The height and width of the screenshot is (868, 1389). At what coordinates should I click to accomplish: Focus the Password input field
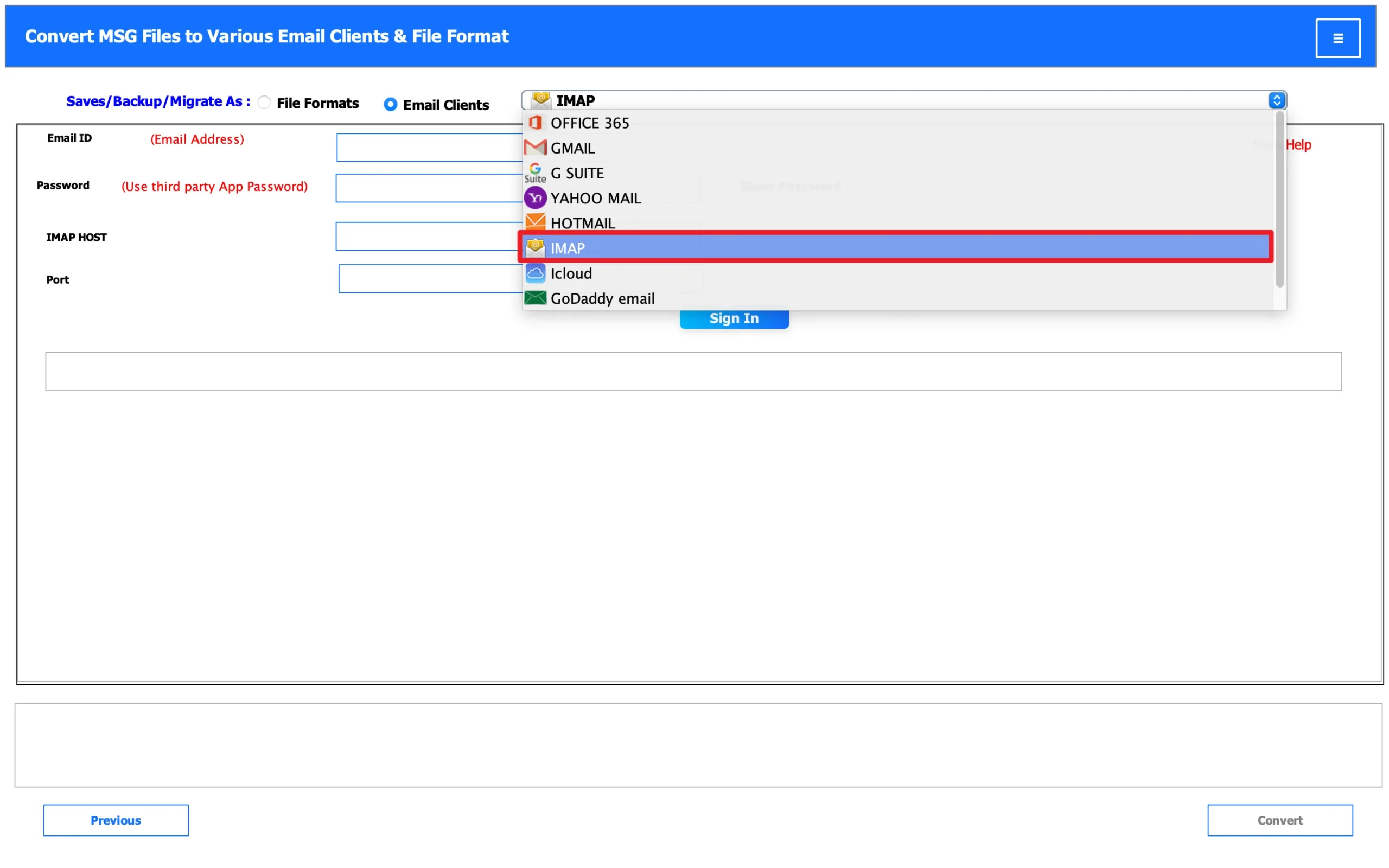tap(429, 188)
